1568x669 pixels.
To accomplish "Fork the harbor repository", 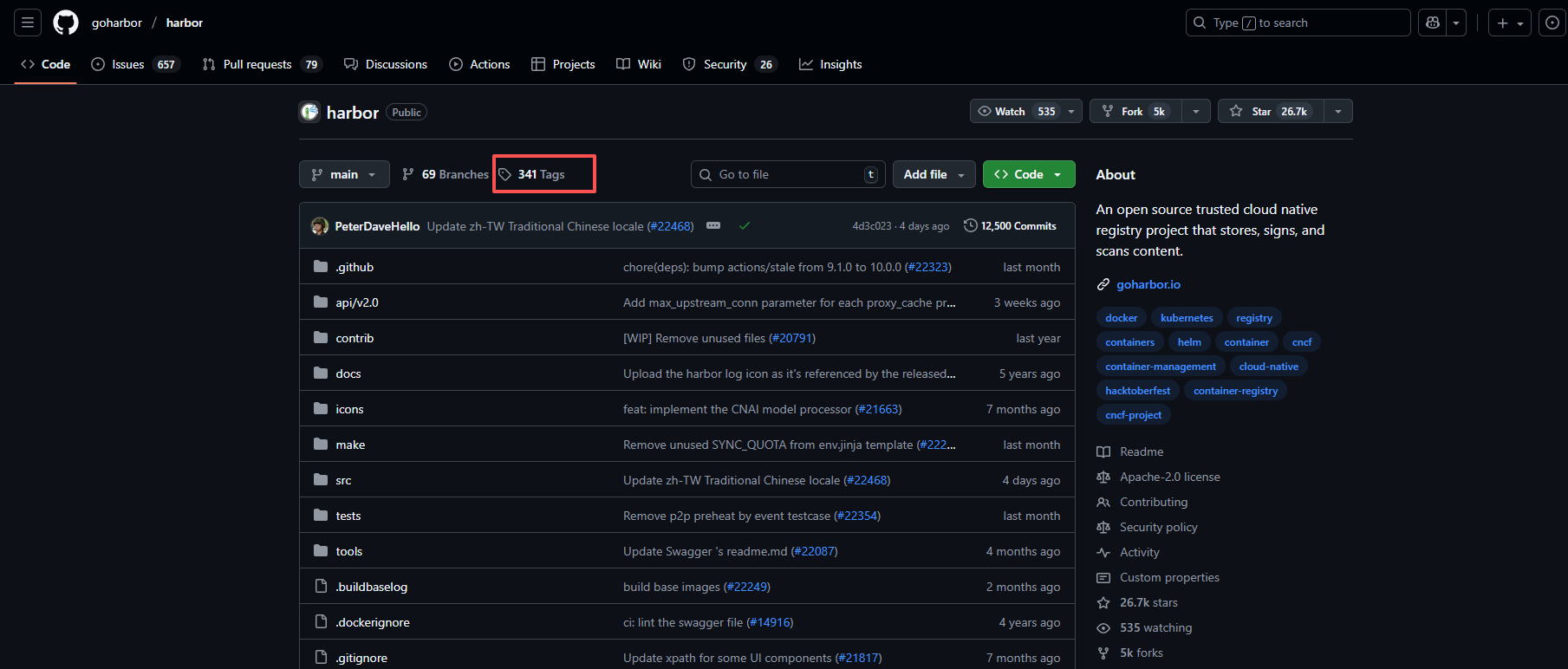I will point(1135,111).
